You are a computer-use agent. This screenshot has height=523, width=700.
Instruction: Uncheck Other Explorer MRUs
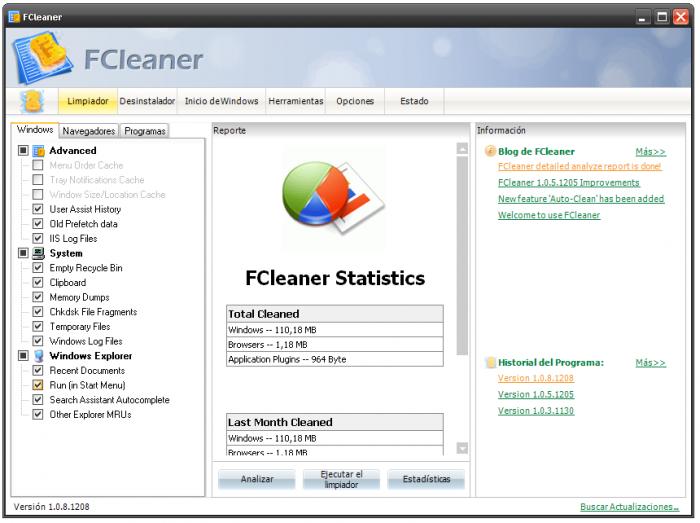pyautogui.click(x=38, y=414)
